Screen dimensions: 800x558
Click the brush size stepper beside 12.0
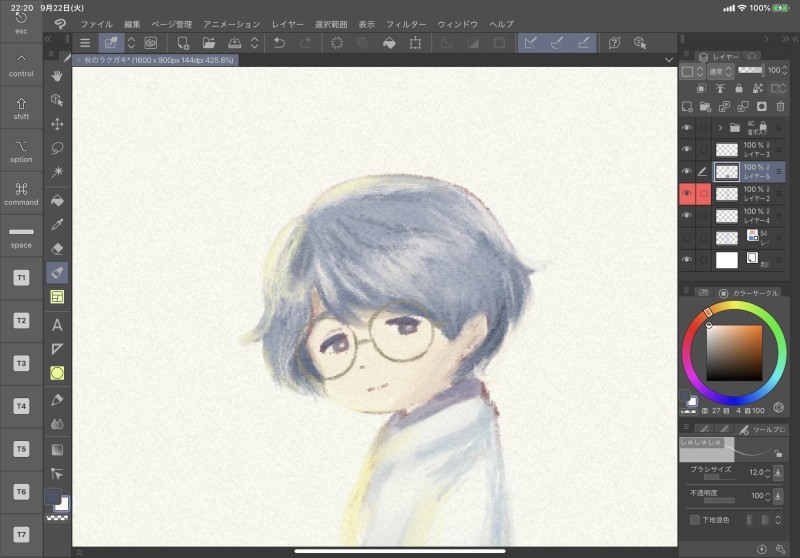(x=767, y=473)
